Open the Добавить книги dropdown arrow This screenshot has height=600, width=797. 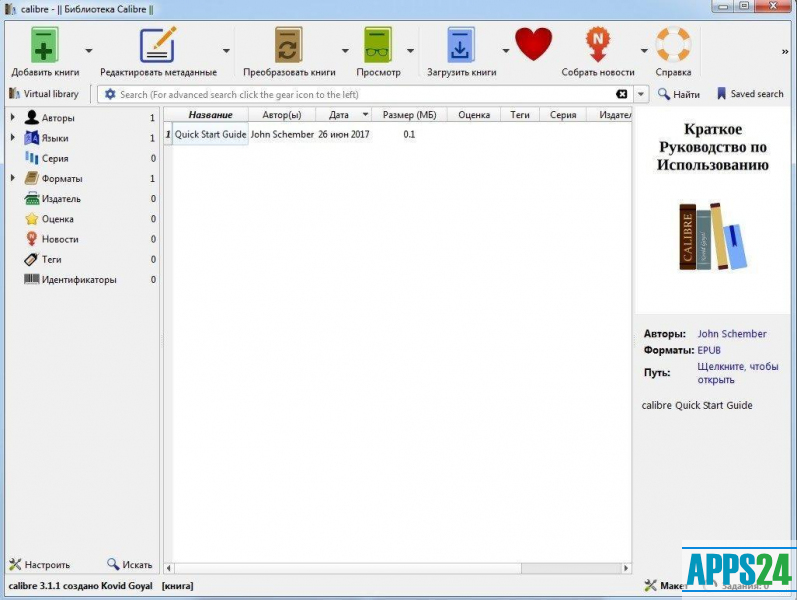coord(88,50)
